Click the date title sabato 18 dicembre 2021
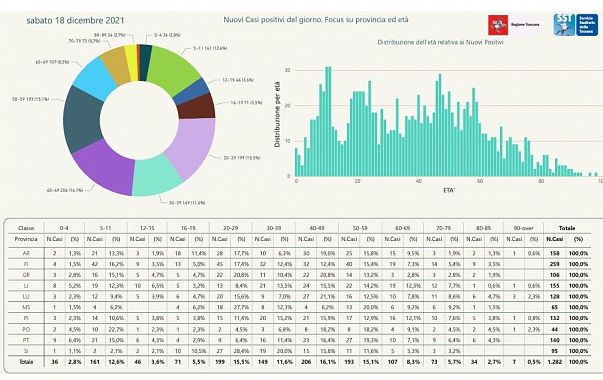Screen dimensions: 603x380 tap(75, 20)
